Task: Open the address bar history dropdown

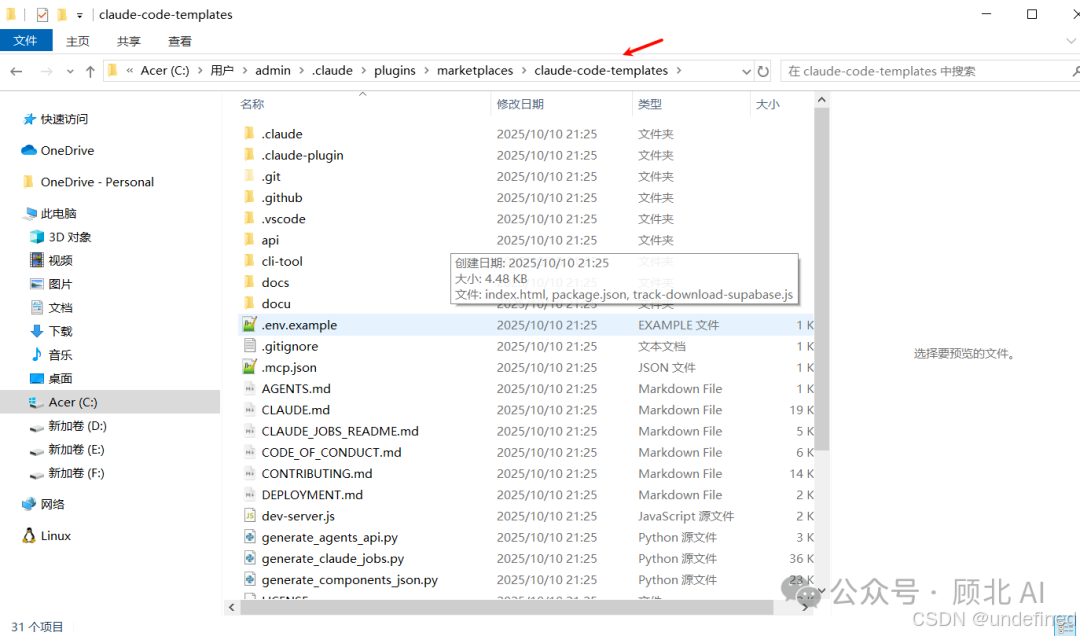Action: 746,71
